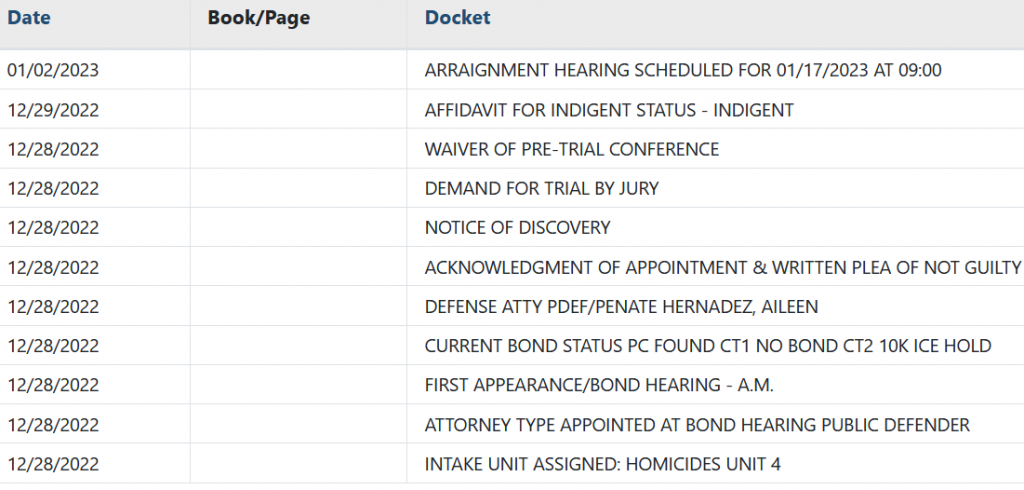Viewport: 1024px width, 490px height.
Task: Click the current bond status docket entry
Action: (707, 346)
